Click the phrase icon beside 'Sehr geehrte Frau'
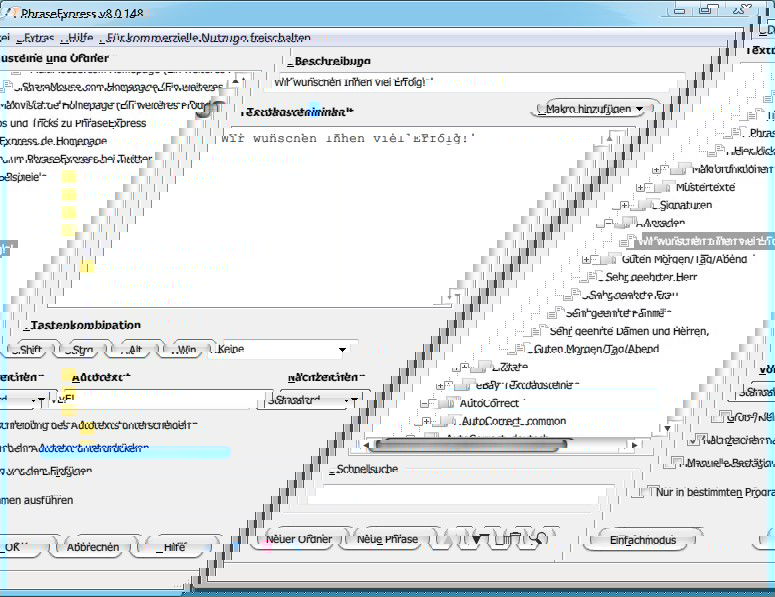The height and width of the screenshot is (597, 775). point(571,295)
